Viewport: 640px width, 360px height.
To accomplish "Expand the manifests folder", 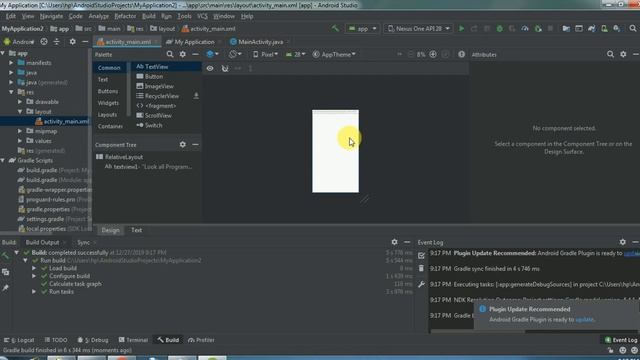I will [x=11, y=63].
